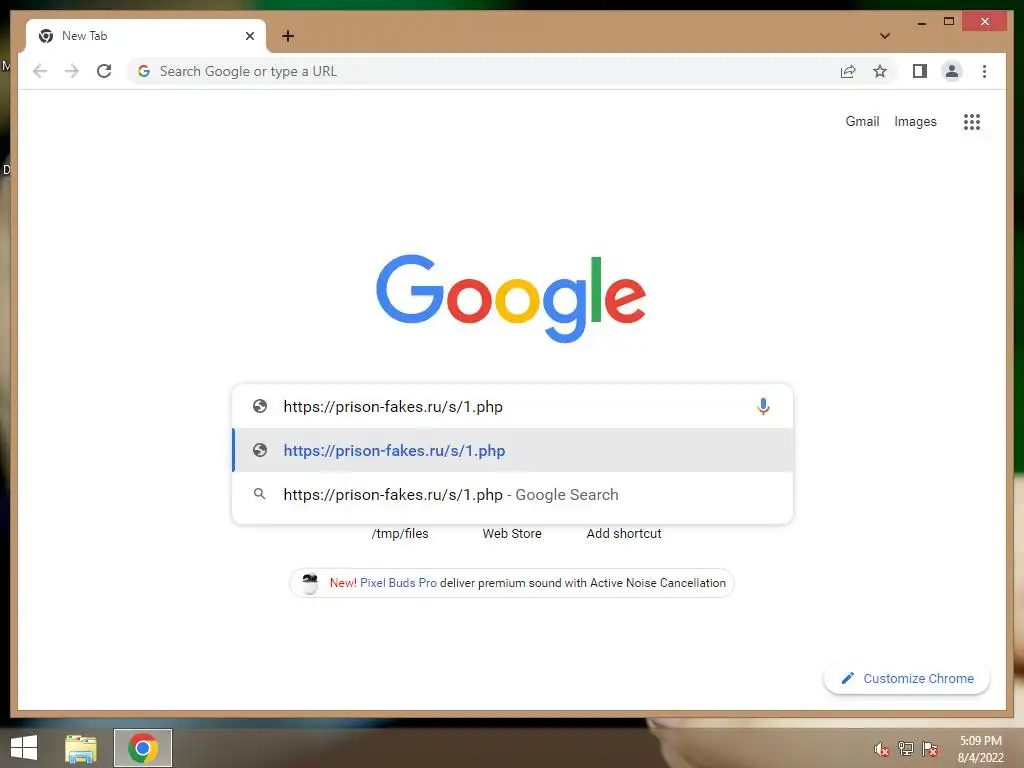Open the Web Store shortcut
This screenshot has height=768, width=1024.
pyautogui.click(x=512, y=534)
